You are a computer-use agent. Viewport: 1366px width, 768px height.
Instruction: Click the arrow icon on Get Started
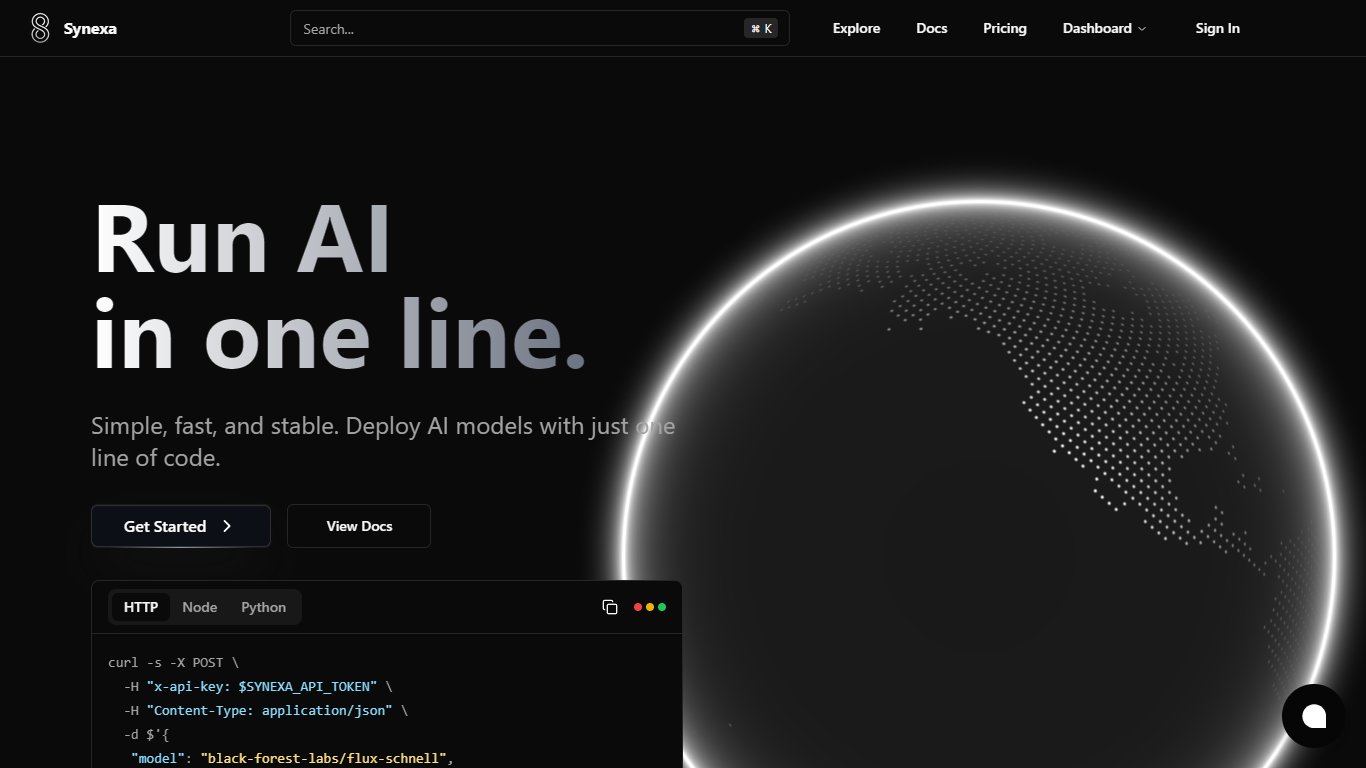pyautogui.click(x=227, y=526)
